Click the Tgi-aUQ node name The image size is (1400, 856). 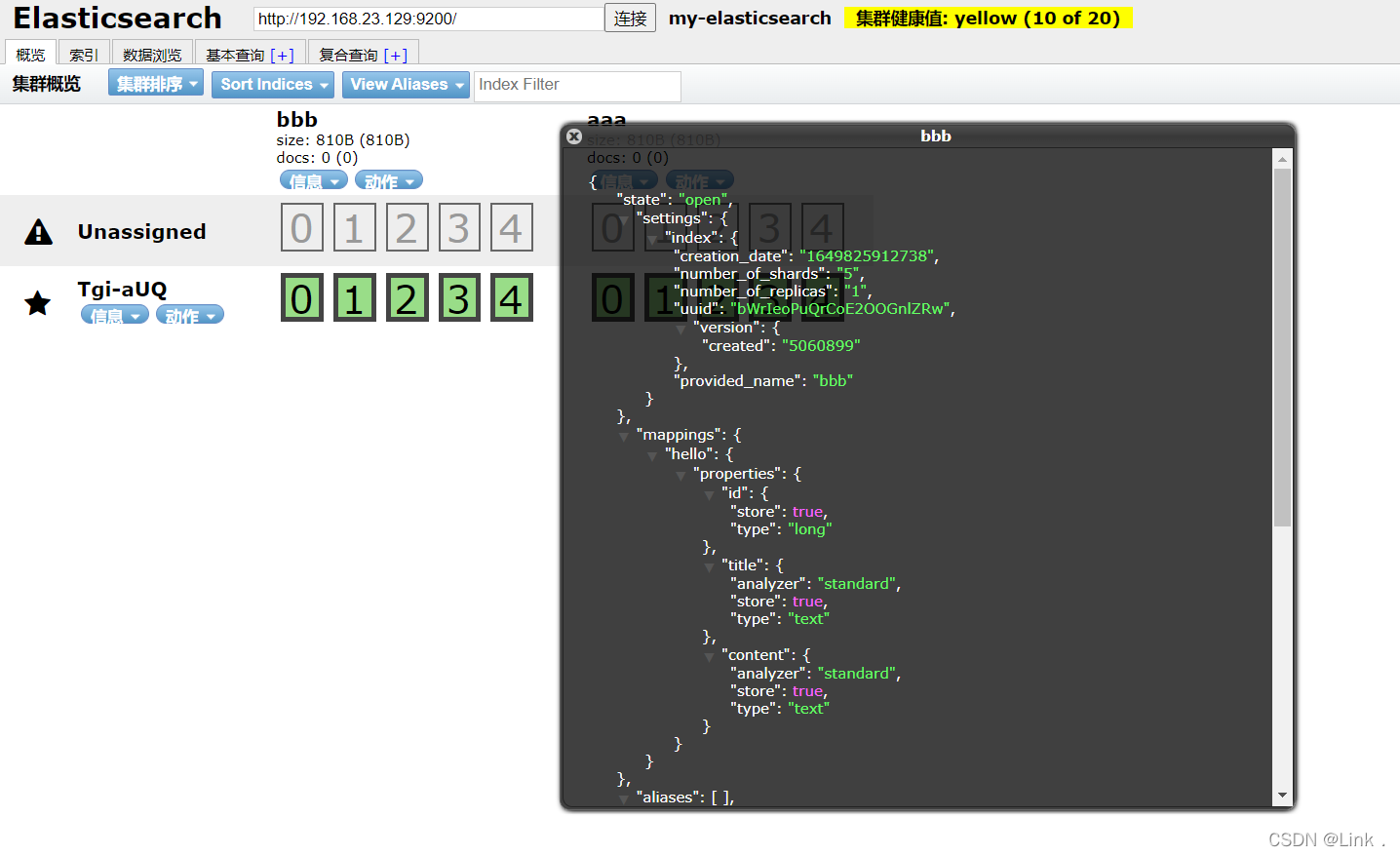pyautogui.click(x=123, y=289)
